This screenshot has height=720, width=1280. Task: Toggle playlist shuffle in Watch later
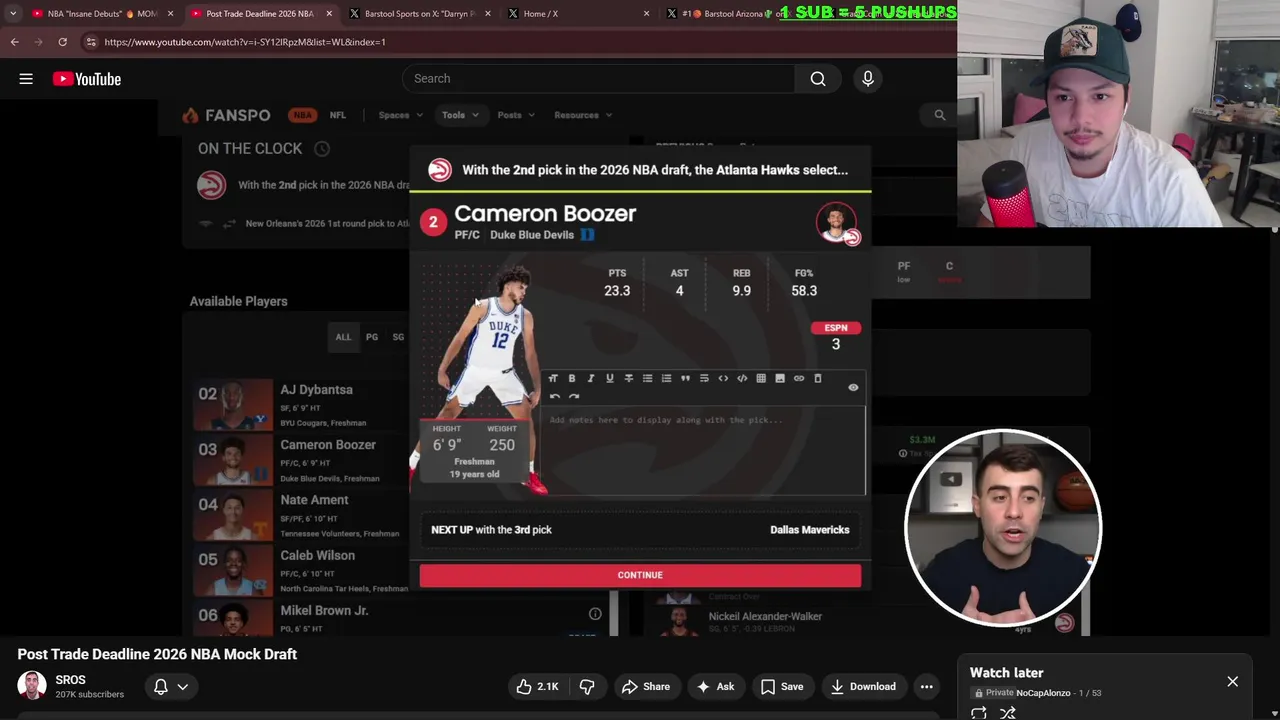(1008, 713)
